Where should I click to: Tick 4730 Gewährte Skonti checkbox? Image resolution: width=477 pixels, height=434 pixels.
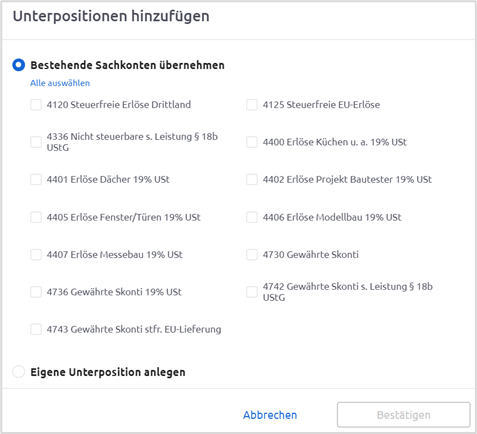252,255
